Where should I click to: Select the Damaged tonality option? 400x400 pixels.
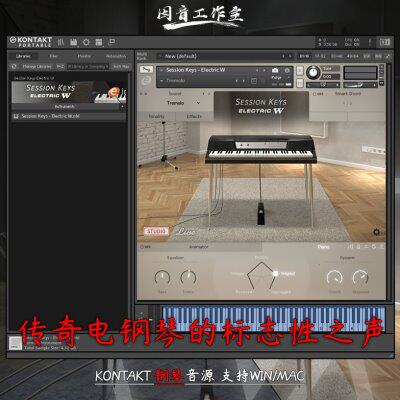(281, 292)
